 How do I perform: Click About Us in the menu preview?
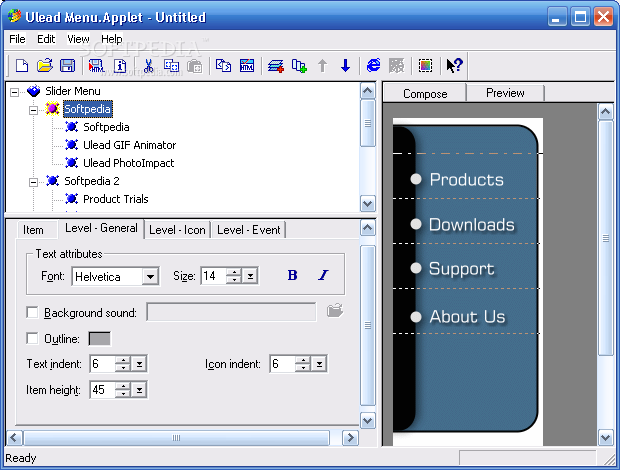(467, 317)
